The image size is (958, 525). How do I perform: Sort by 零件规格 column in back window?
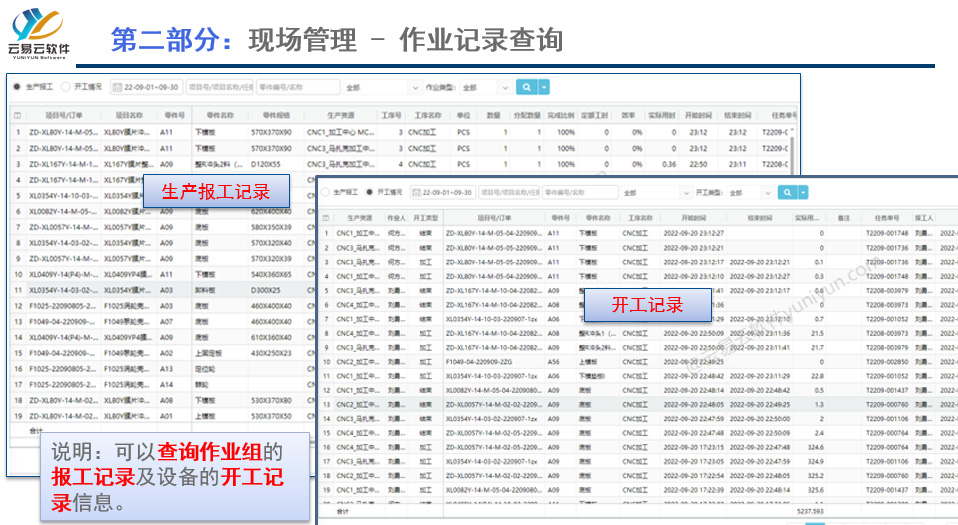276,115
